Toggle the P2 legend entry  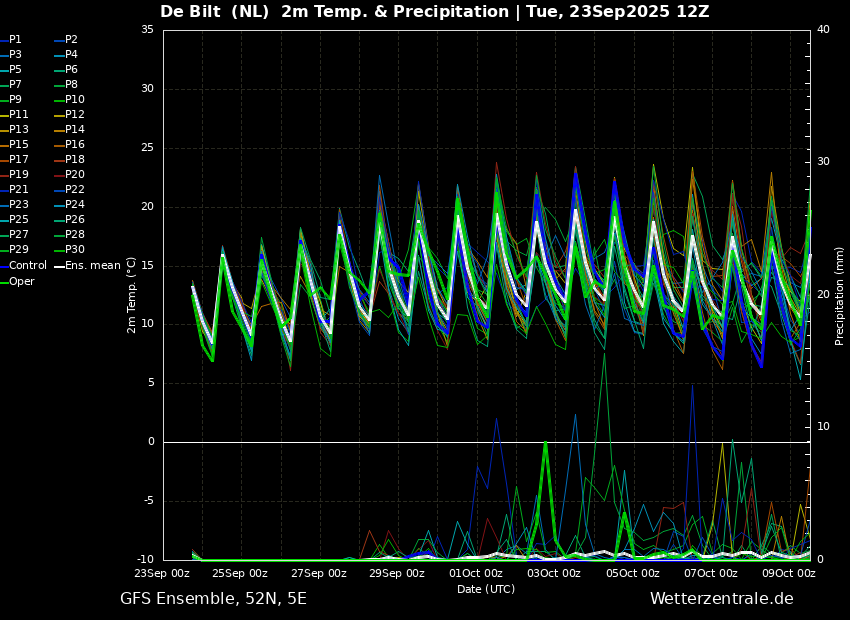[x=71, y=40]
